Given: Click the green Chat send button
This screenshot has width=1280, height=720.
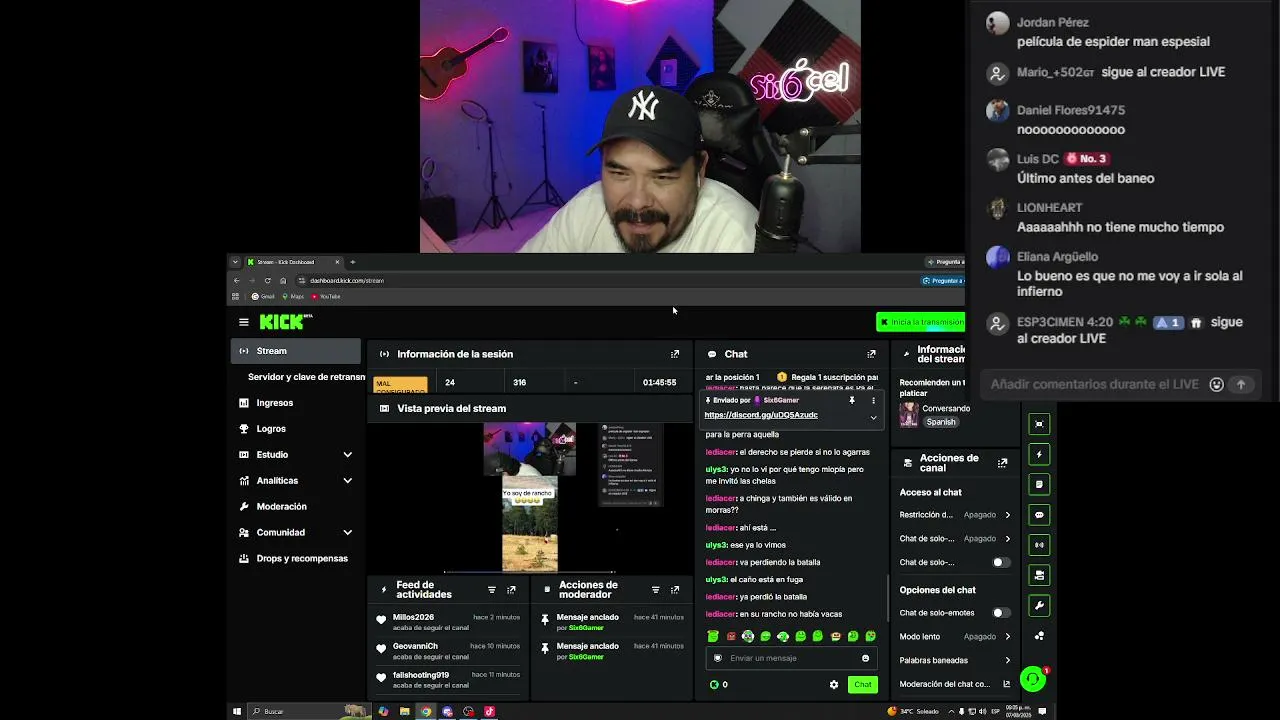Looking at the screenshot, I should click(x=862, y=685).
